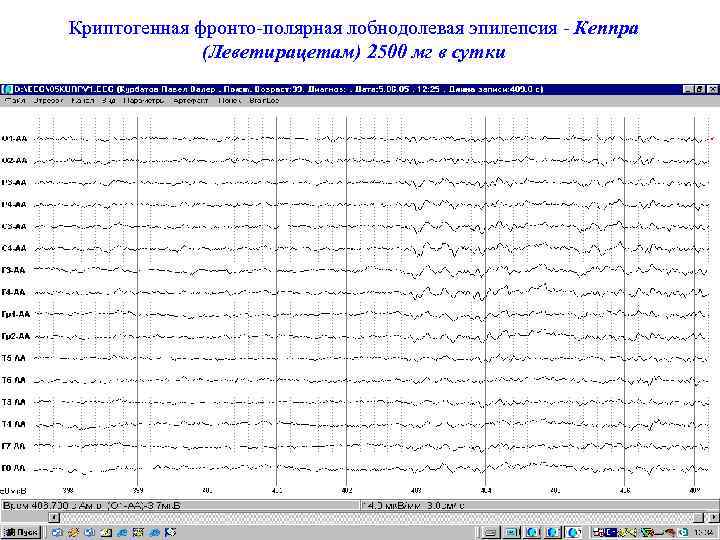Open the BrainLoc menu
Image resolution: width=720 pixels, height=540 pixels.
(264, 100)
